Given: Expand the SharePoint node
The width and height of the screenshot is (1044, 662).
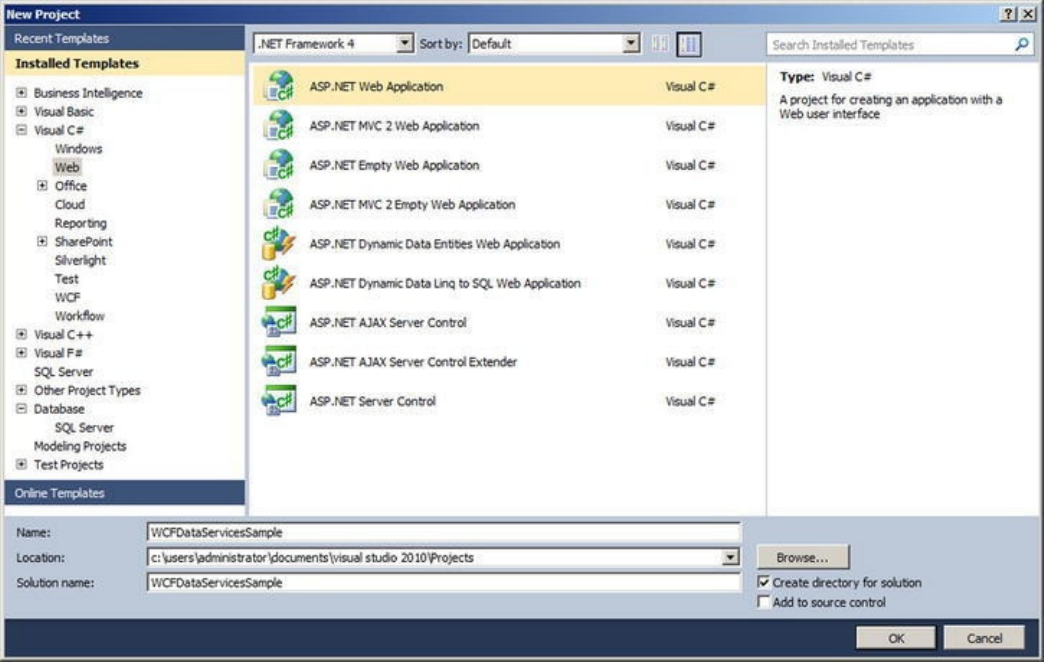Looking at the screenshot, I should (42, 241).
